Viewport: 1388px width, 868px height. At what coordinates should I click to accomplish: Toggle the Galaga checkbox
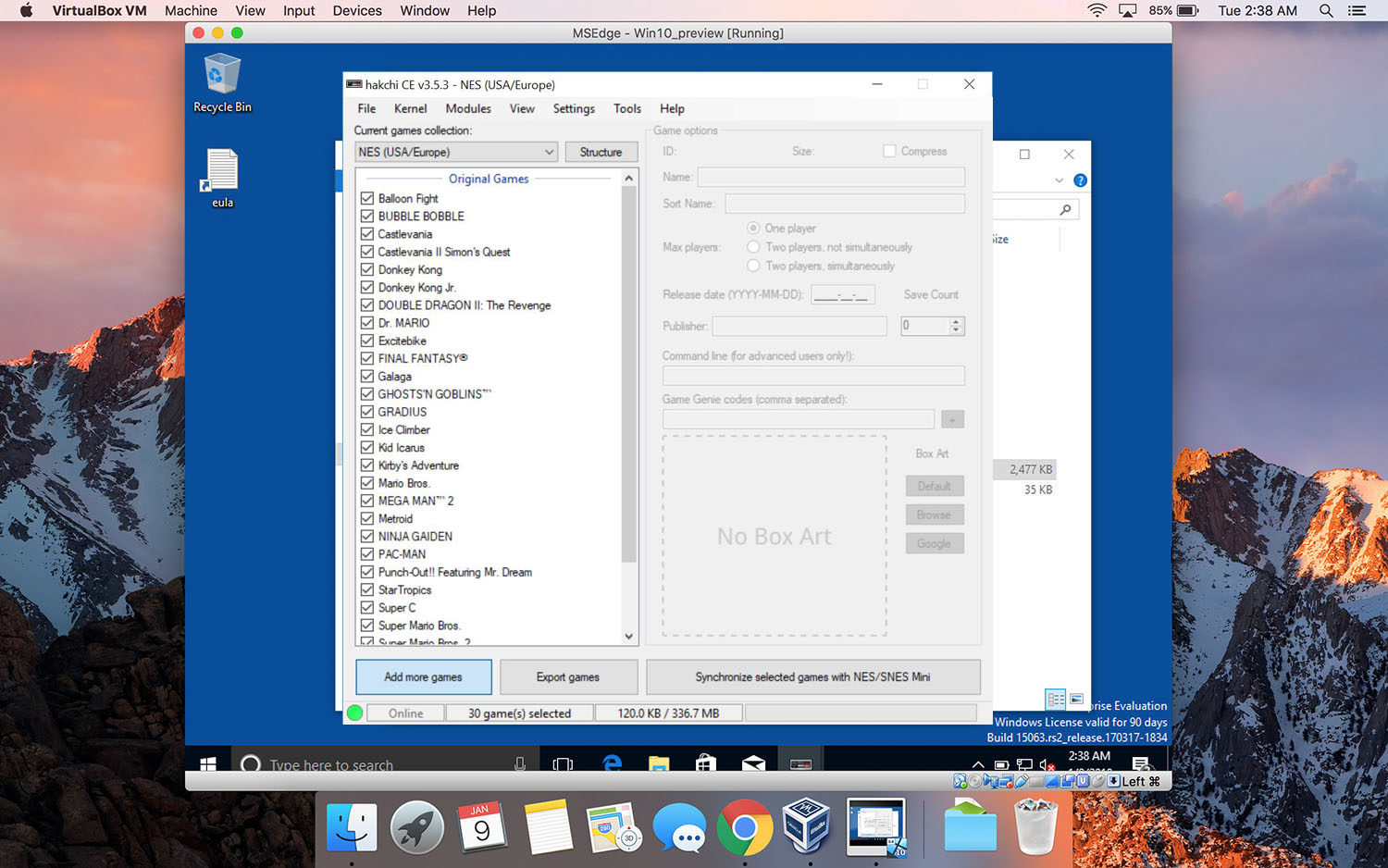[x=367, y=376]
